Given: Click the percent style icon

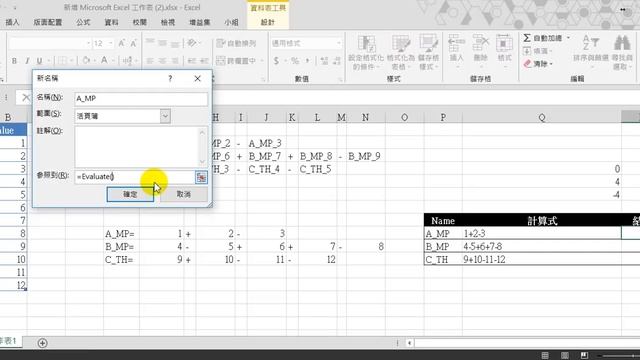Looking at the screenshot, I should pos(295,61).
